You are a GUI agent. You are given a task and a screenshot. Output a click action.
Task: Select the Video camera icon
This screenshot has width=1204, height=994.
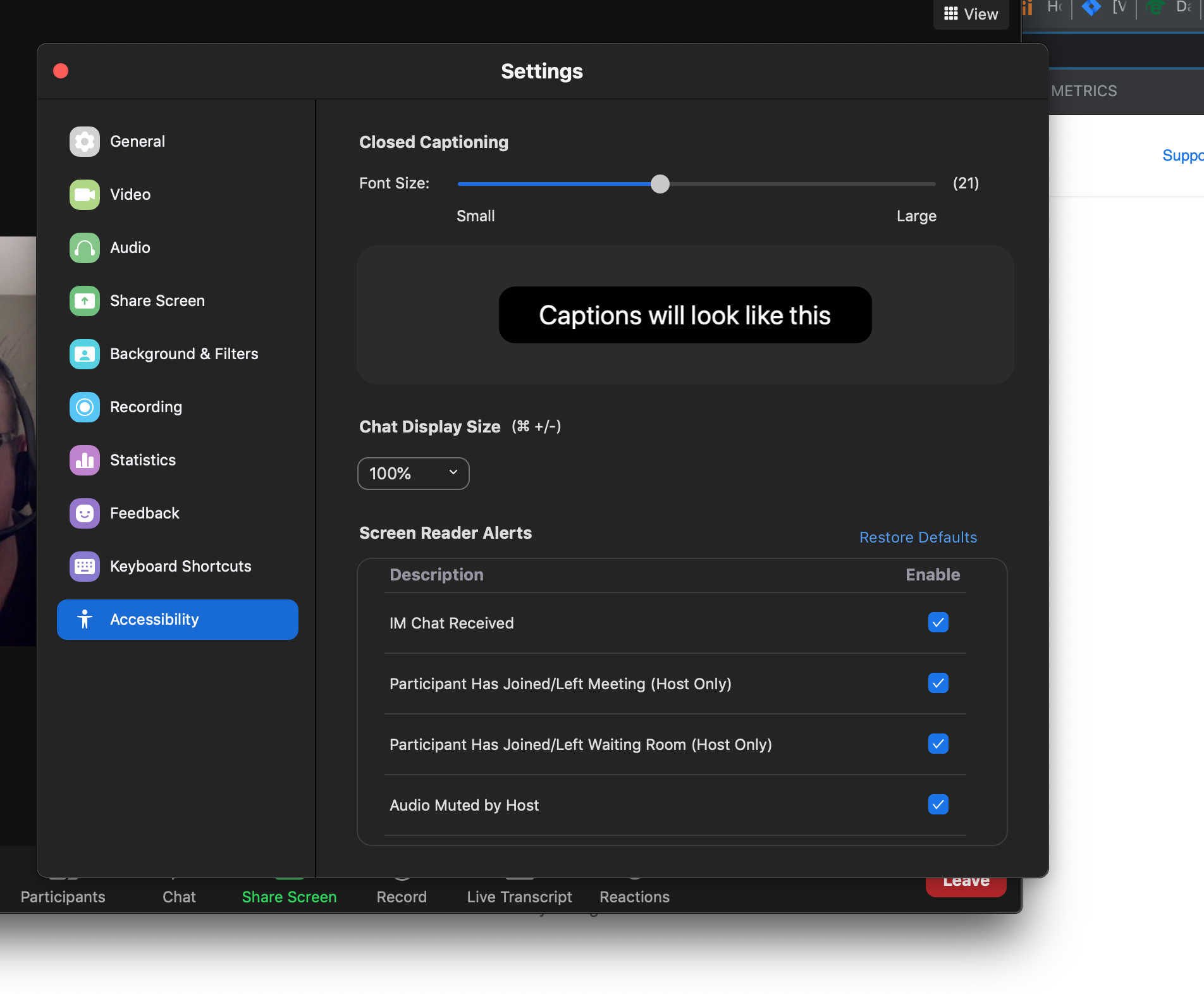point(84,195)
